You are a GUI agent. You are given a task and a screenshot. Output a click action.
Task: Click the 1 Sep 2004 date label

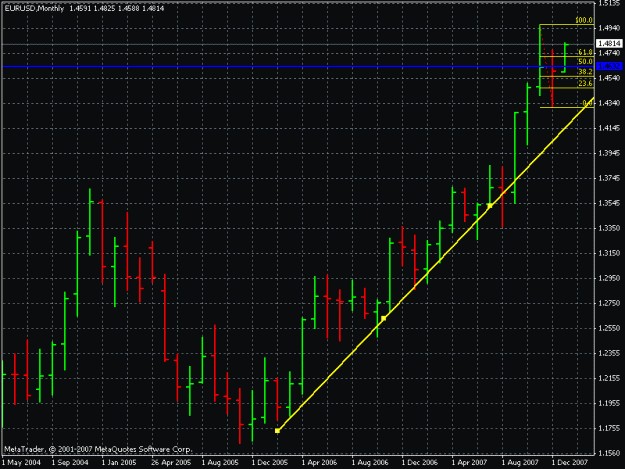point(70,463)
